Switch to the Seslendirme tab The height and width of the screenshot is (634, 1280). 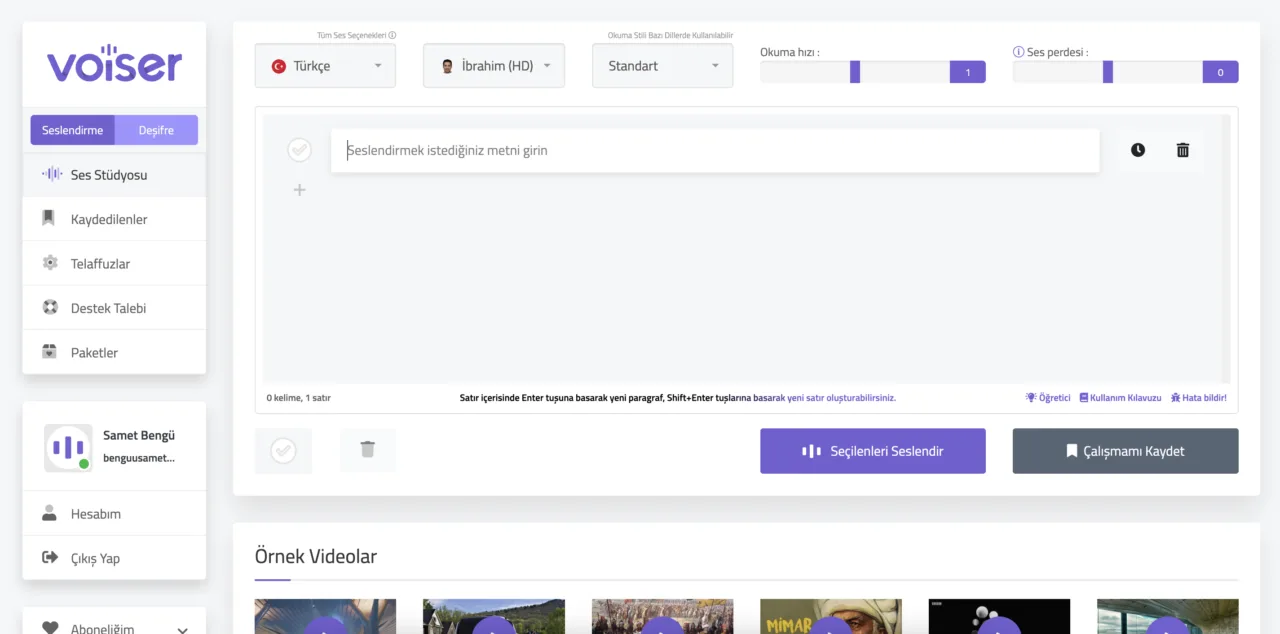(72, 130)
